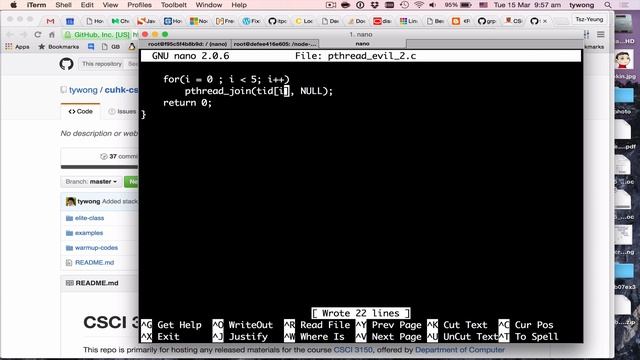The image size is (640, 360).
Task: Open the GitHub 'grp' tab in Chrome
Action: [x=487, y=21]
